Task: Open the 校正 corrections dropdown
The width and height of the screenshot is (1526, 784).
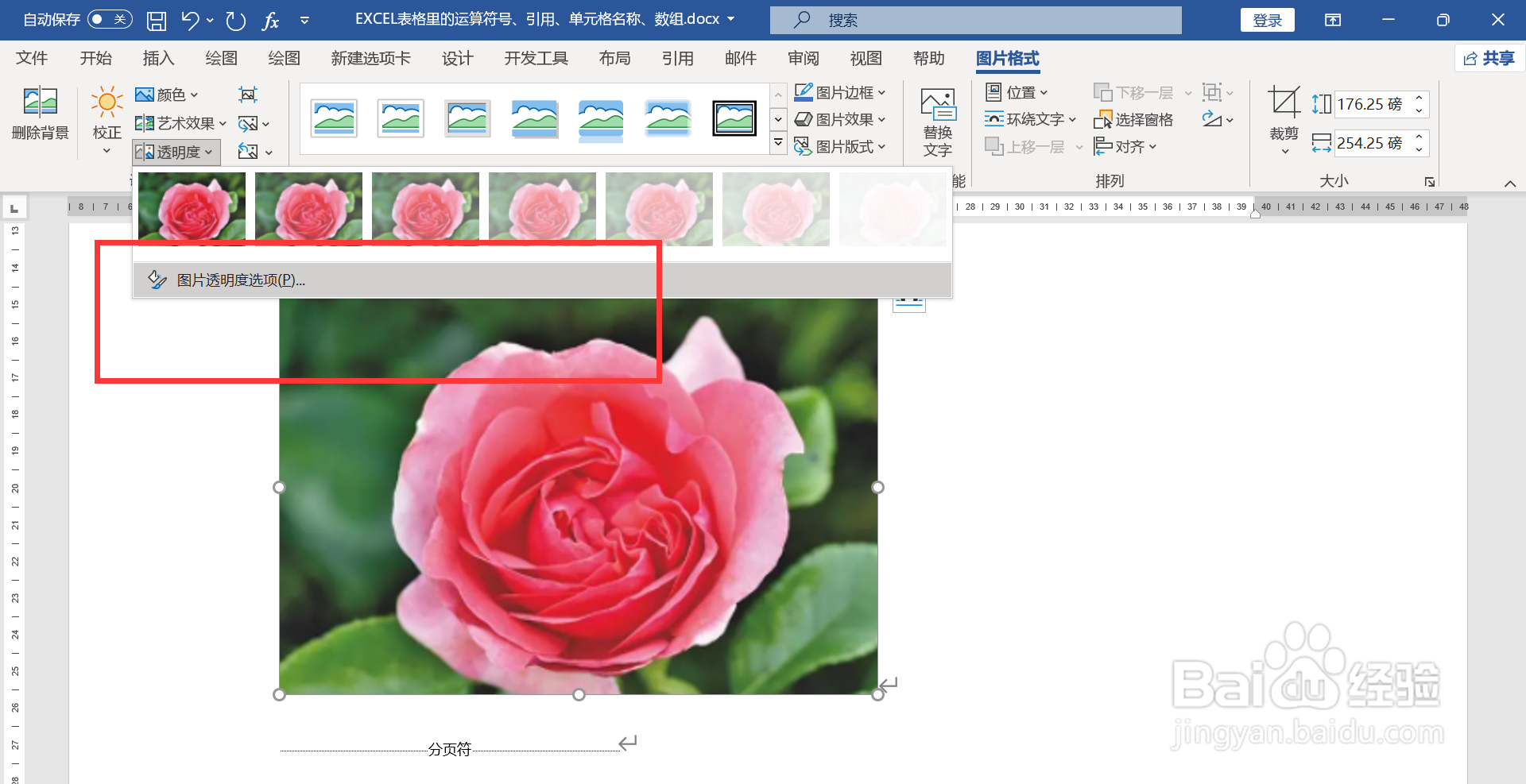Action: pyautogui.click(x=107, y=121)
